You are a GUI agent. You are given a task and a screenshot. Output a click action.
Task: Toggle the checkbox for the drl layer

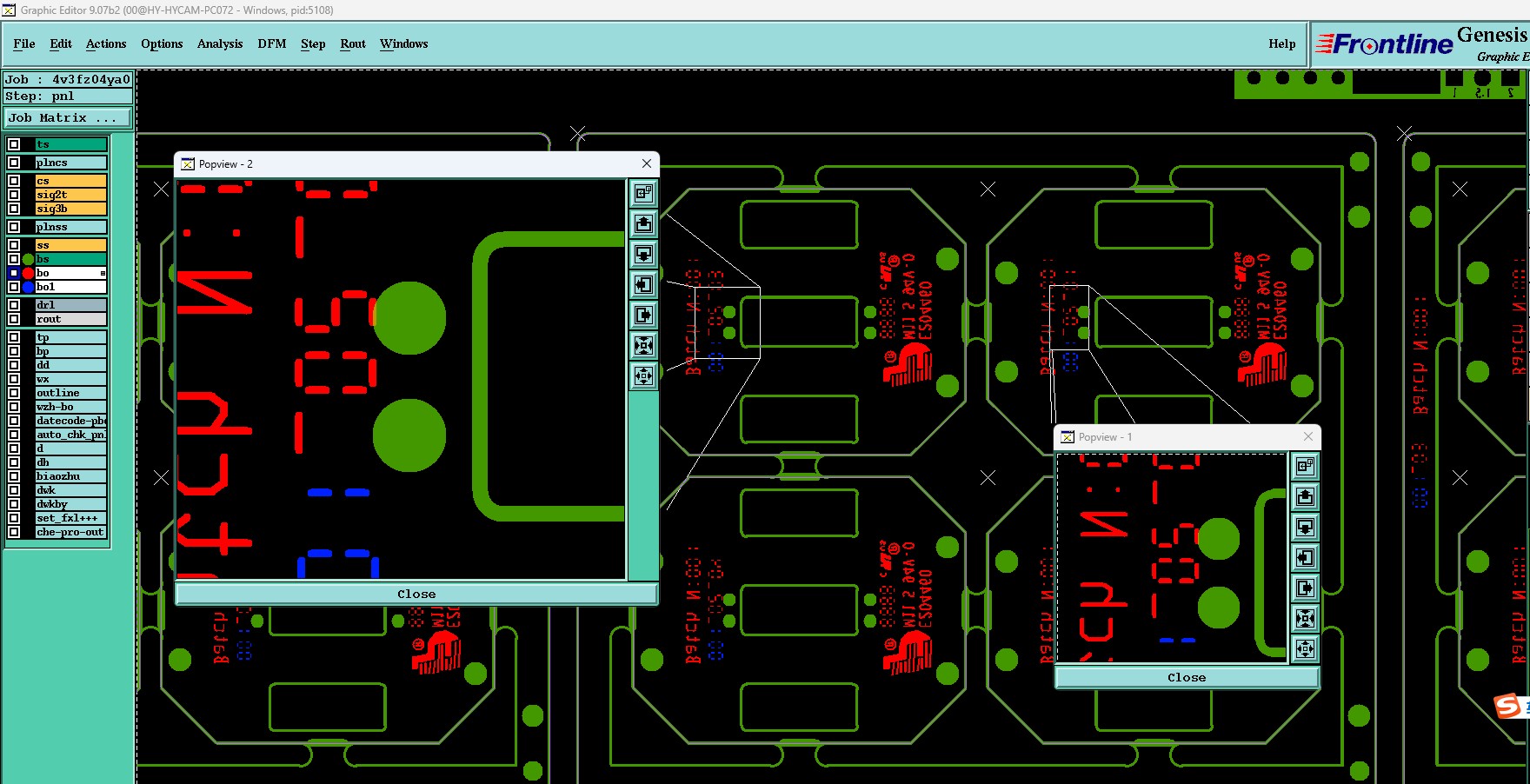(x=14, y=305)
